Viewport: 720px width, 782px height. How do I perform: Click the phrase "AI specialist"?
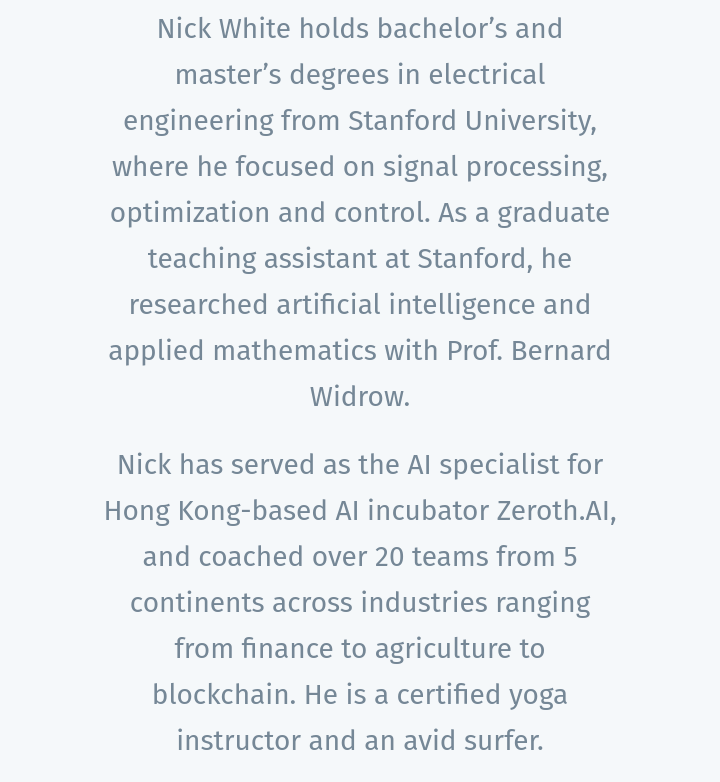[x=483, y=465]
